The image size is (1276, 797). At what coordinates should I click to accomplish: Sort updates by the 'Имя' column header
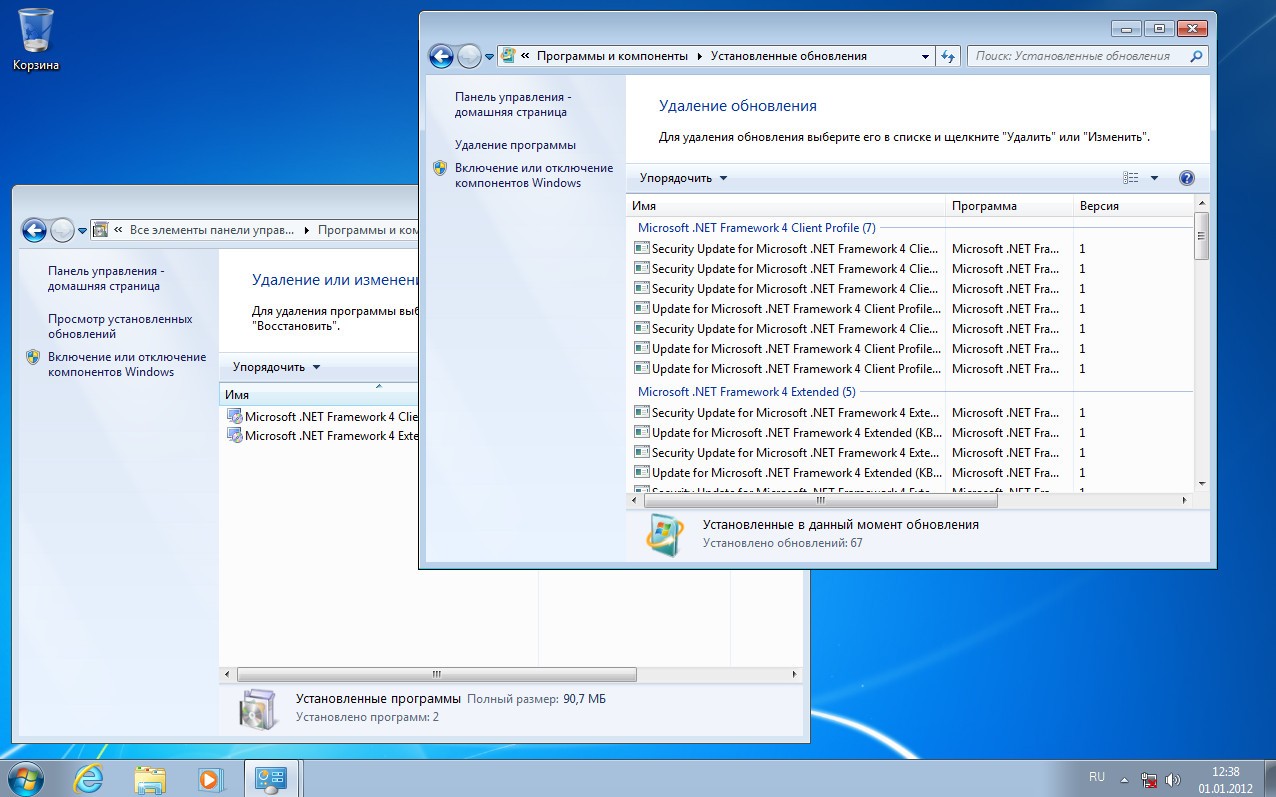pyautogui.click(x=786, y=206)
